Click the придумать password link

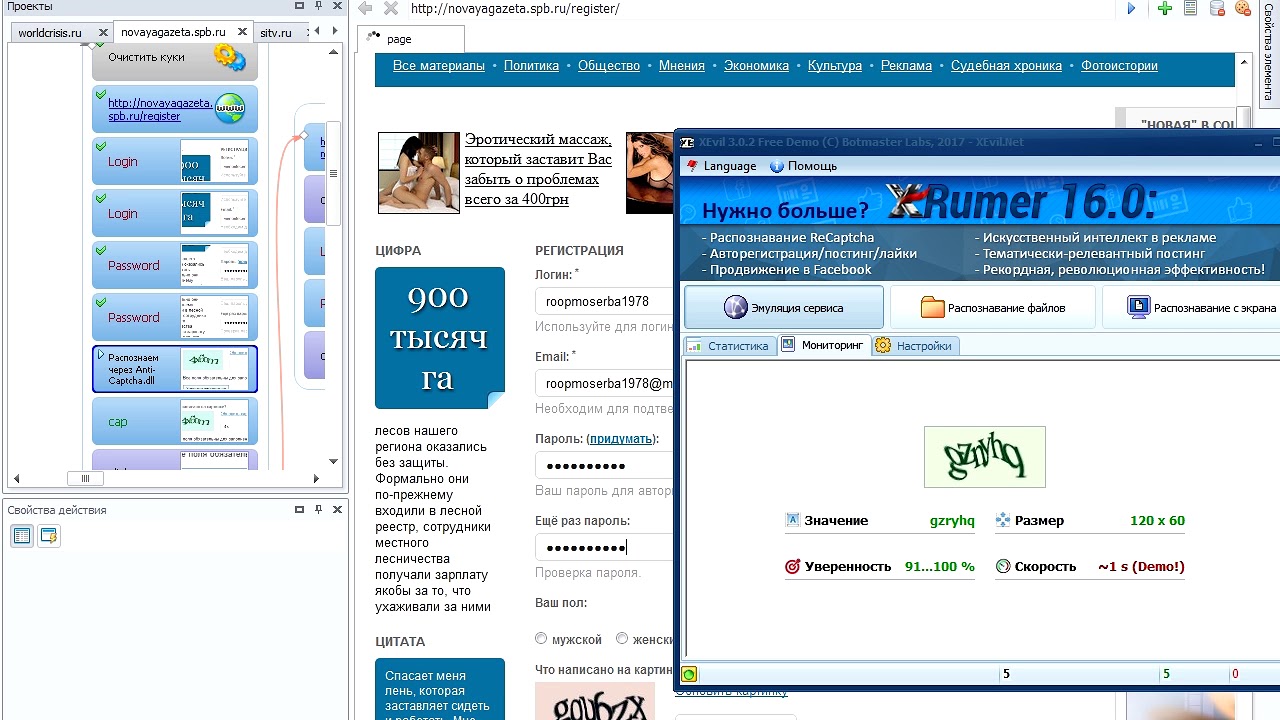tap(620, 439)
